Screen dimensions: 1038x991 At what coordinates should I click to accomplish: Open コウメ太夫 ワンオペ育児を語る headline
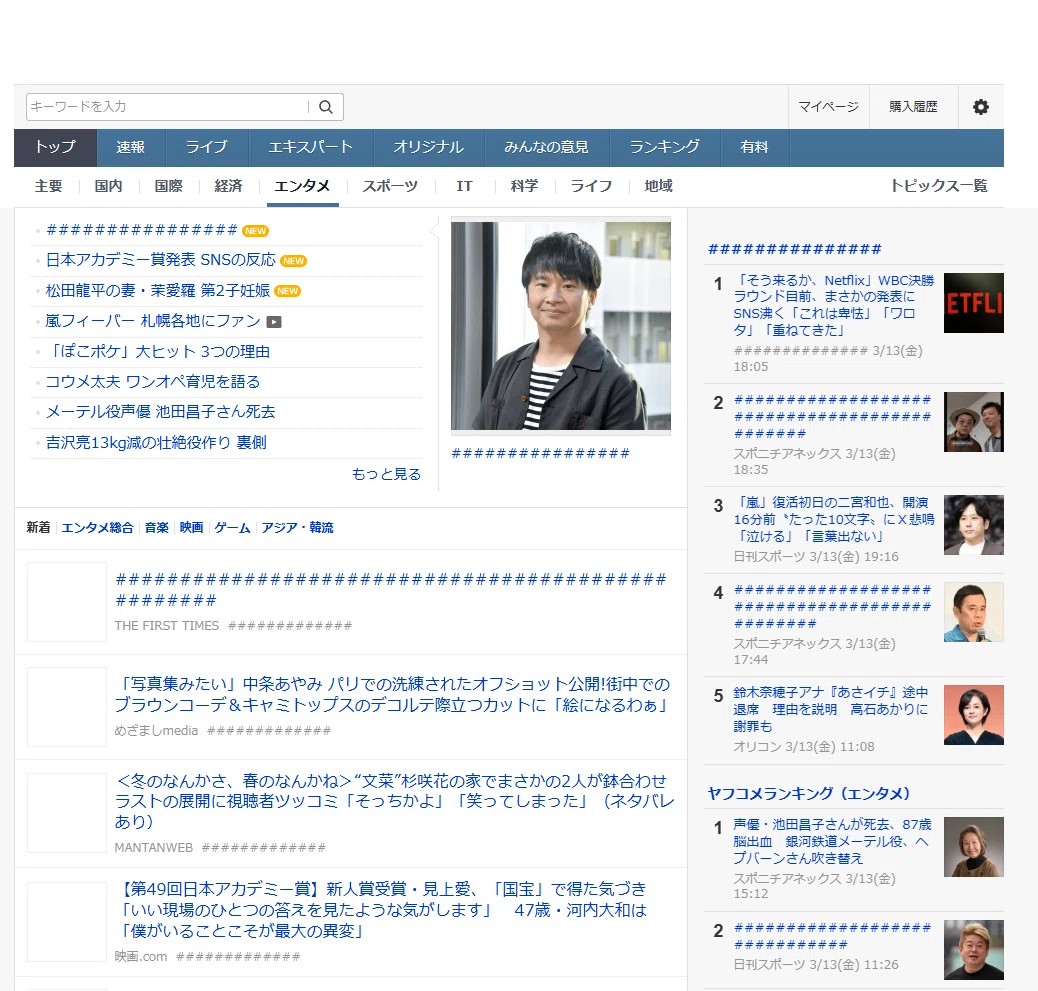[x=152, y=382]
